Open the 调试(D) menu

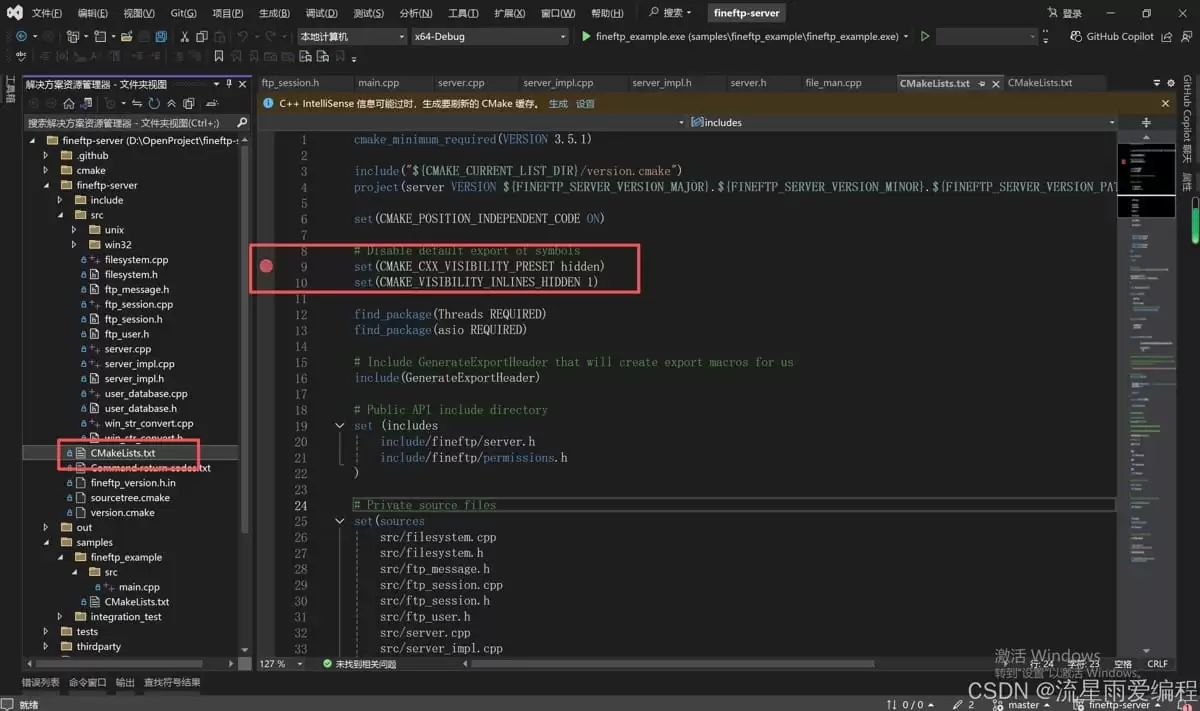(x=321, y=13)
